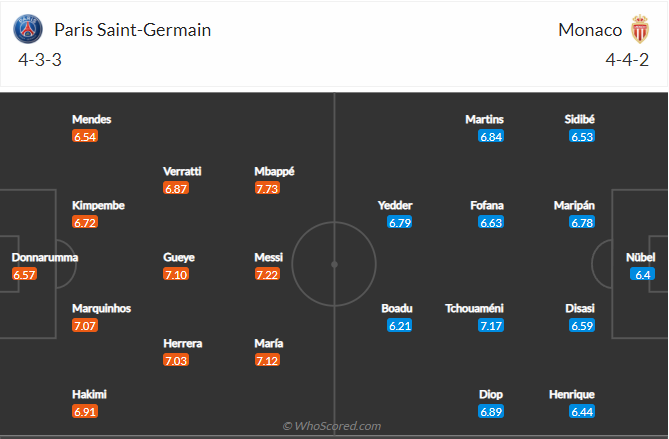The width and height of the screenshot is (669, 439).
Task: Click Boadu's 6.21 rating badge
Action: pyautogui.click(x=400, y=325)
